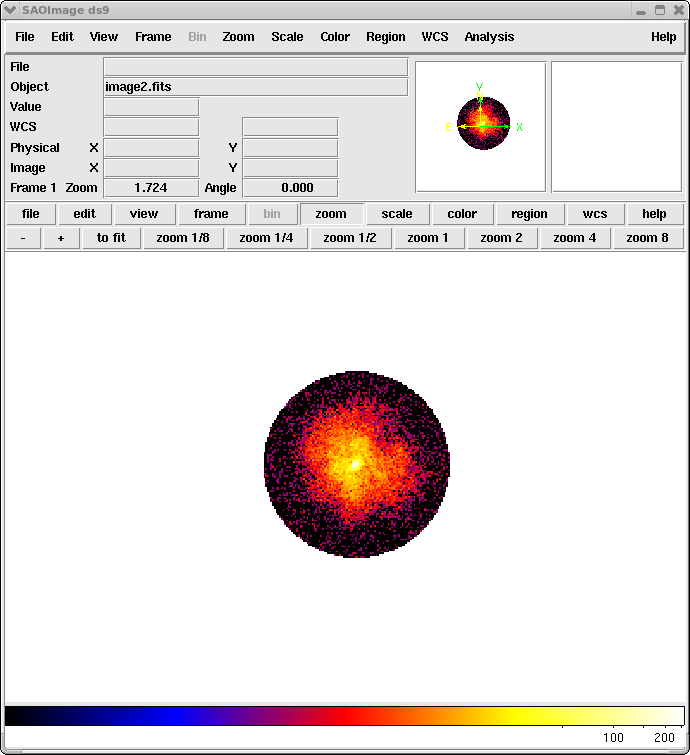Select the zoom button in the buttonbar
Image resolution: width=690 pixels, height=755 pixels.
(331, 214)
